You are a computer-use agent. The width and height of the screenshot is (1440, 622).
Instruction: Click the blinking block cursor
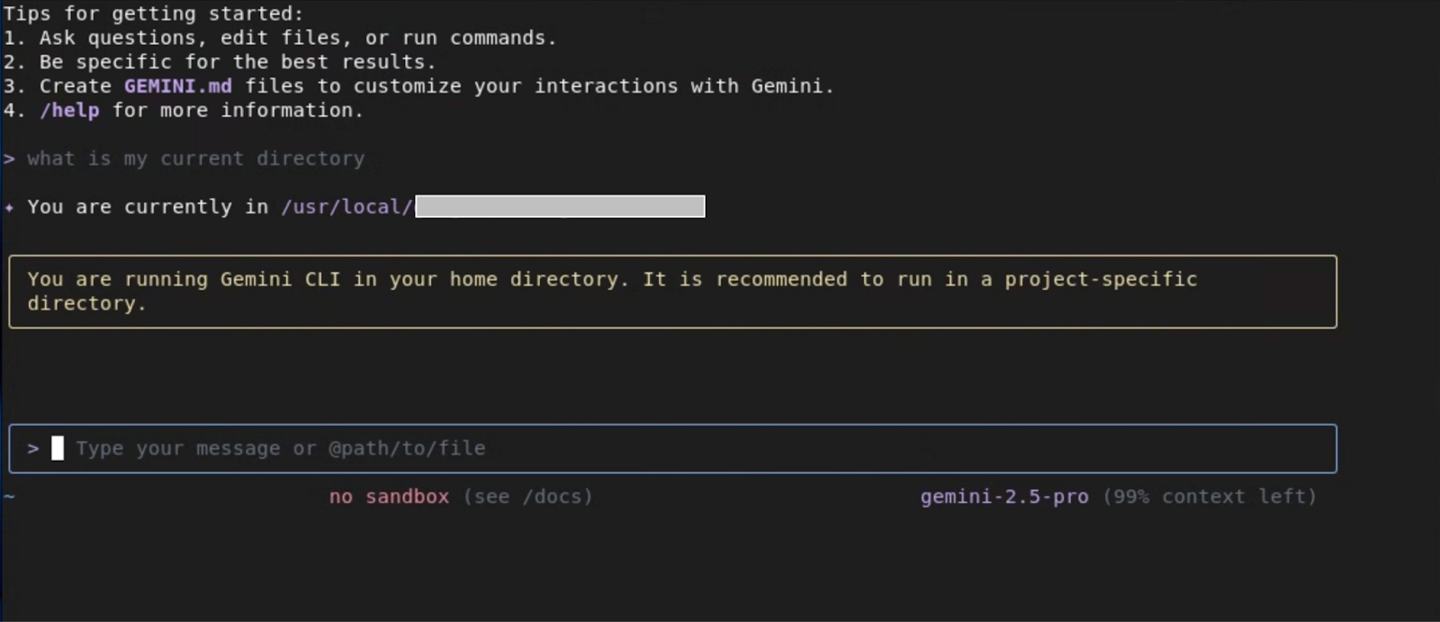(58, 448)
